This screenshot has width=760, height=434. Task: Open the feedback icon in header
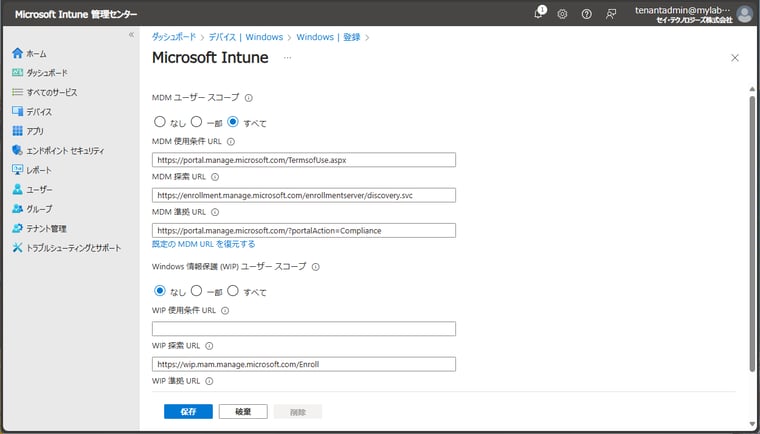tap(611, 14)
